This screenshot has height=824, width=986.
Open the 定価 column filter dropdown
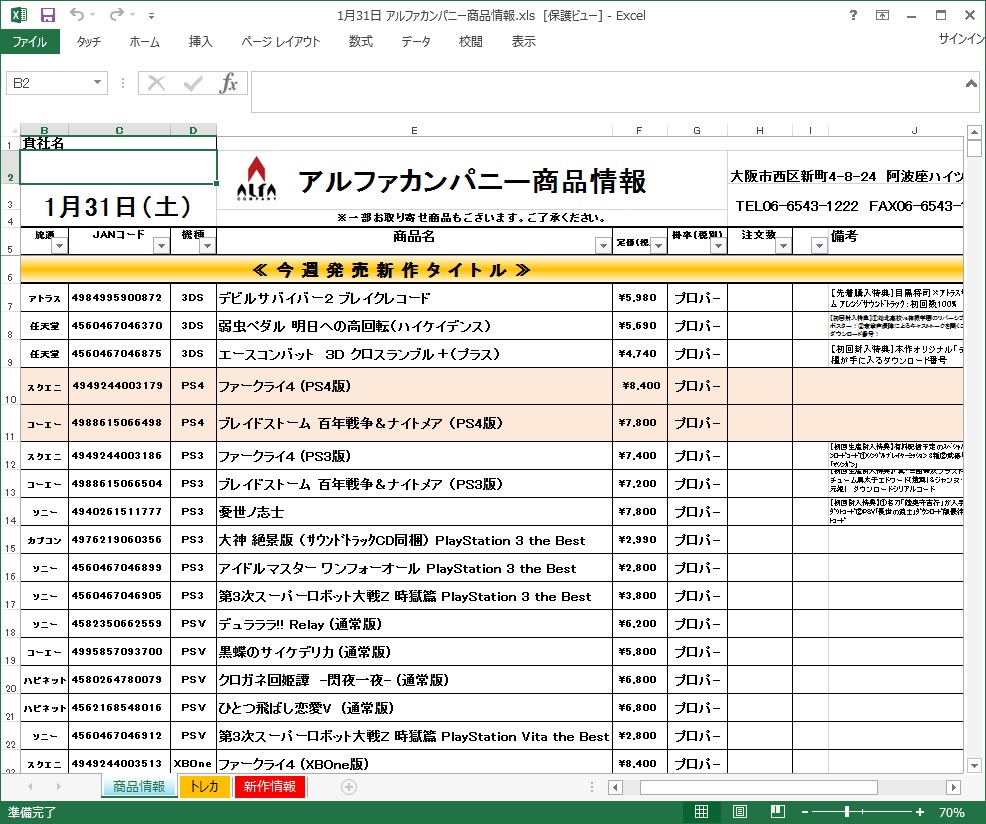pos(658,245)
